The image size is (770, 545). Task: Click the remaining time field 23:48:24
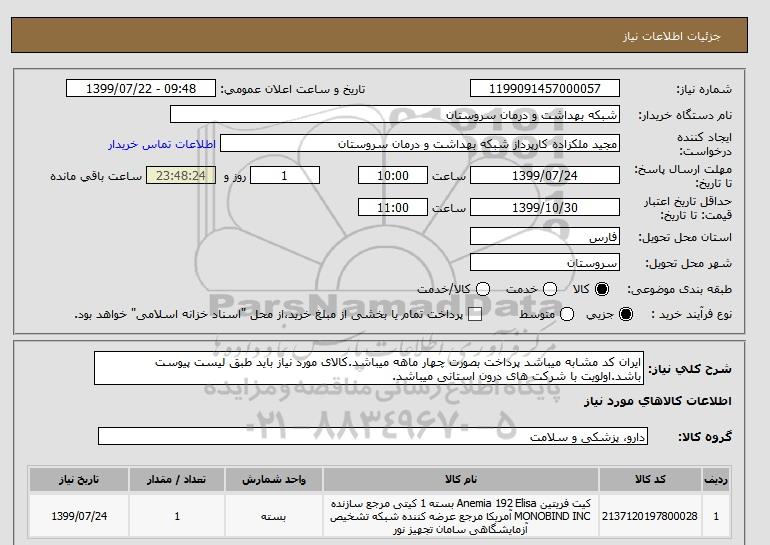181,175
